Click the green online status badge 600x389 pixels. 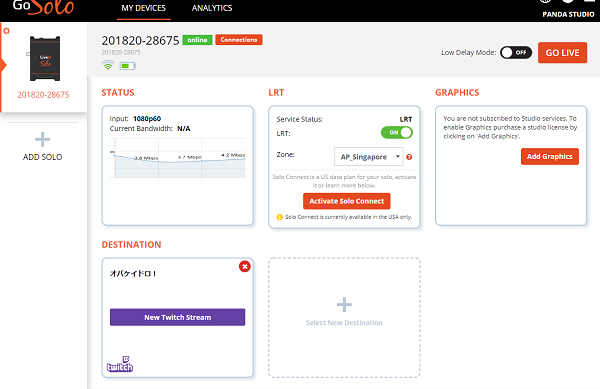pos(197,40)
